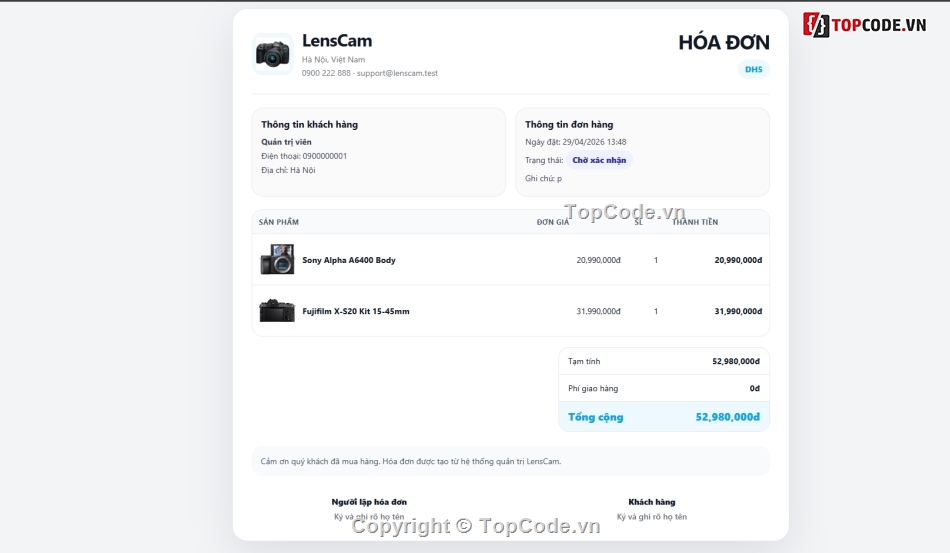Viewport: 950px width, 553px height.
Task: Click the ĐƠN GIÁ column header
Action: click(x=553, y=222)
